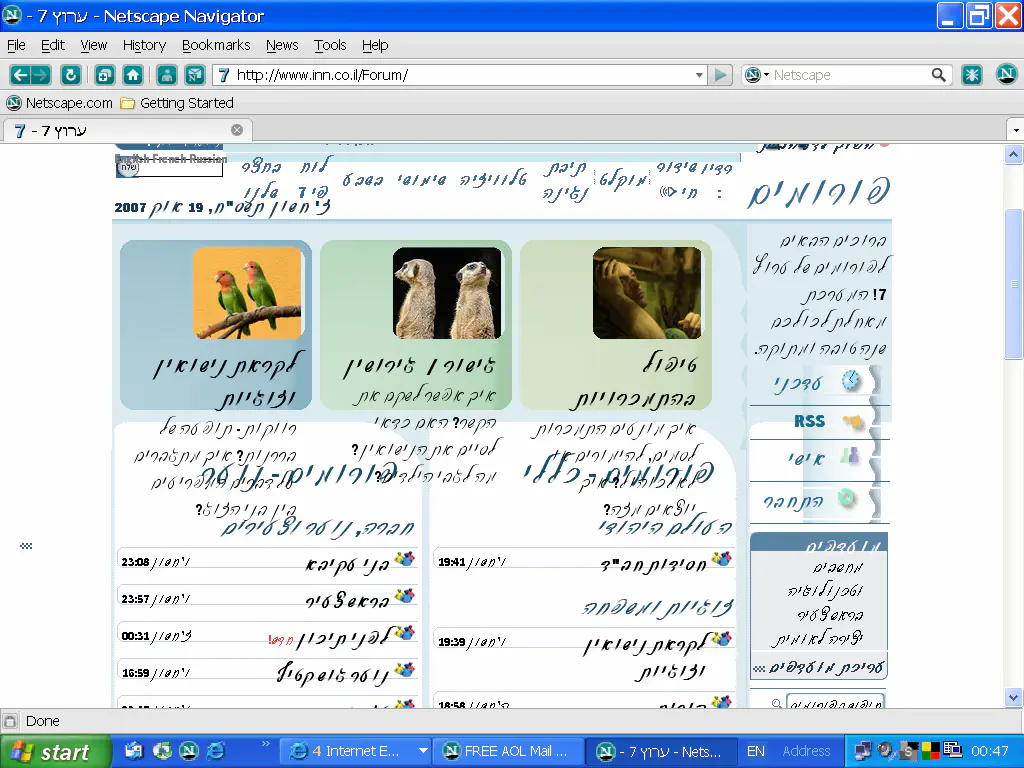Click the Netscape throbber logo
The height and width of the screenshot is (768, 1024).
(x=1005, y=75)
